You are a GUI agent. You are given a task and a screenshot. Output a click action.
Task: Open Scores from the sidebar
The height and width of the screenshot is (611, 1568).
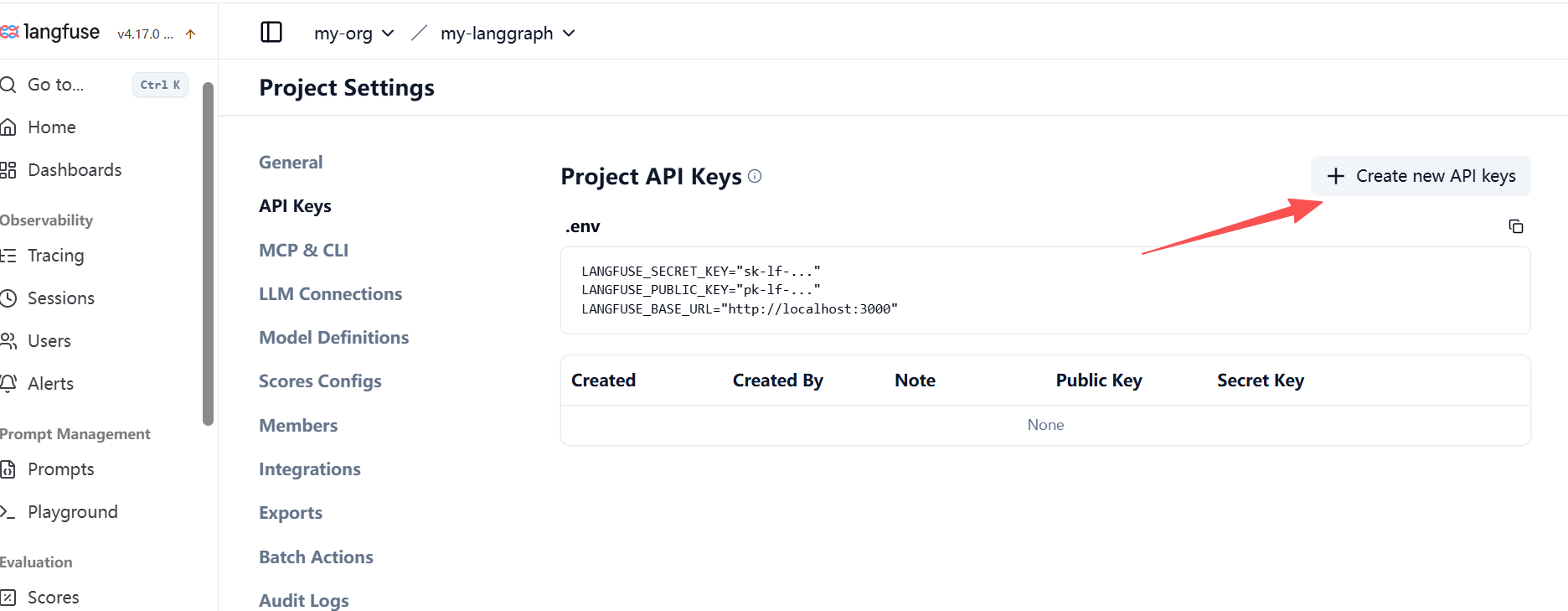click(x=54, y=598)
